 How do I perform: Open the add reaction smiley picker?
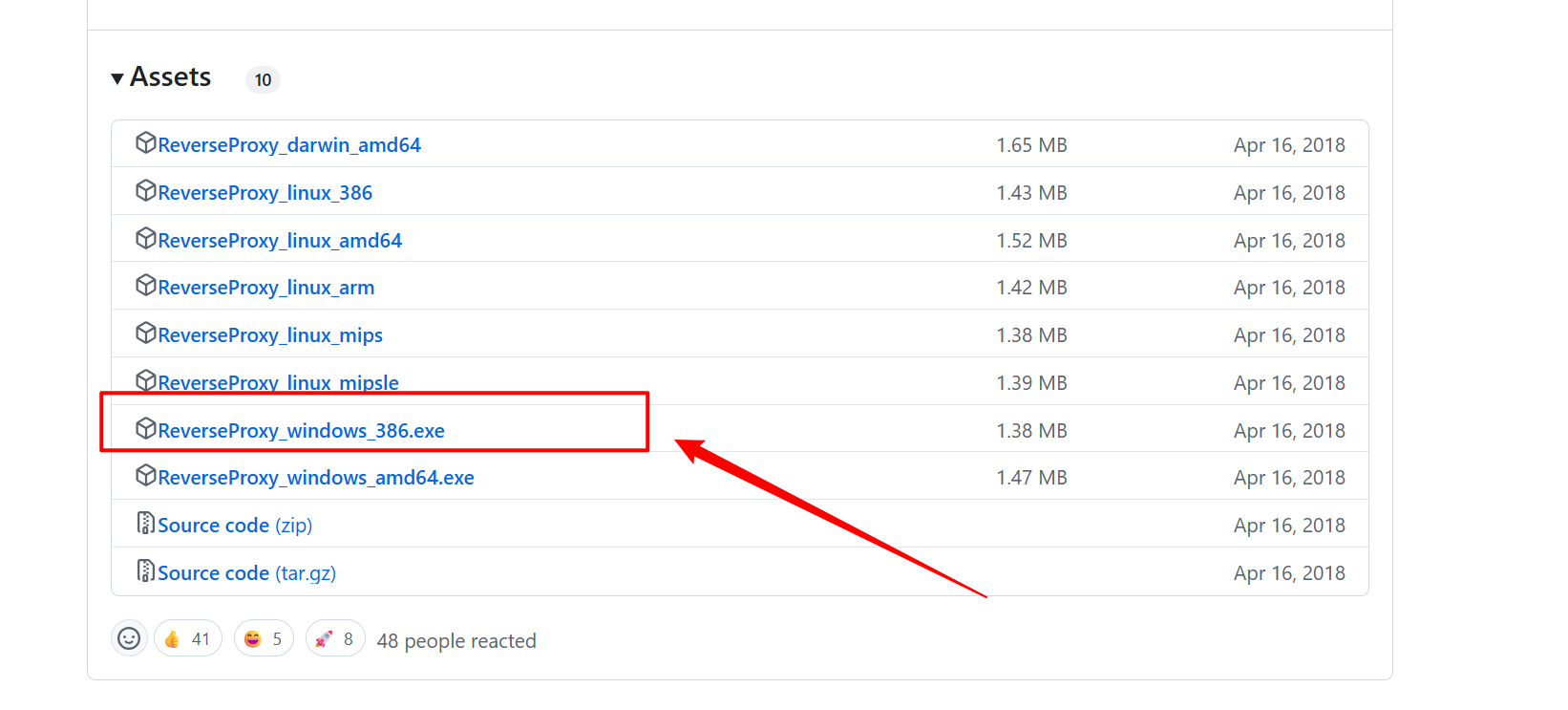[129, 638]
